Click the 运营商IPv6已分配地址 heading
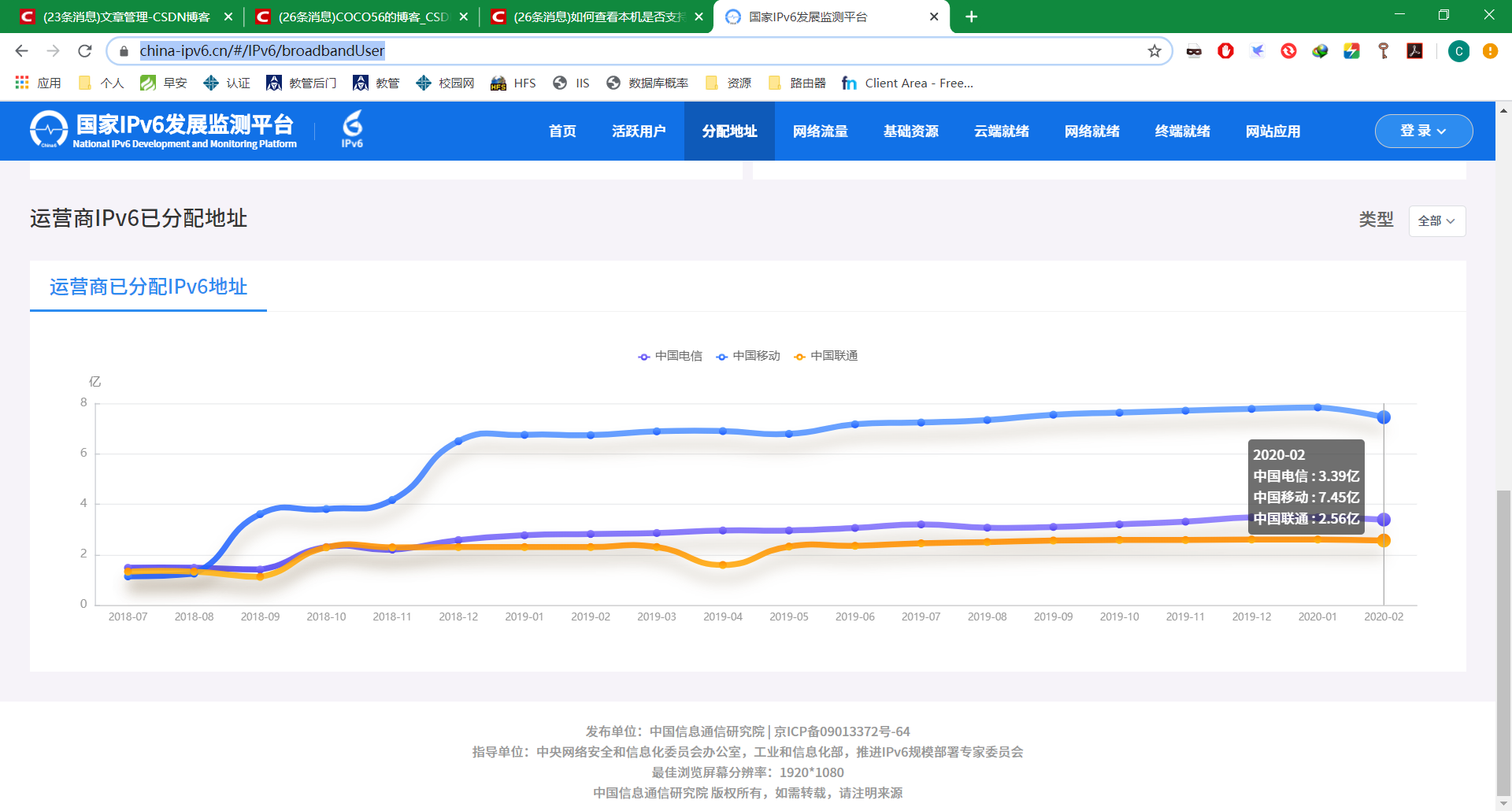Viewport: 1512px width, 811px height. (x=139, y=218)
